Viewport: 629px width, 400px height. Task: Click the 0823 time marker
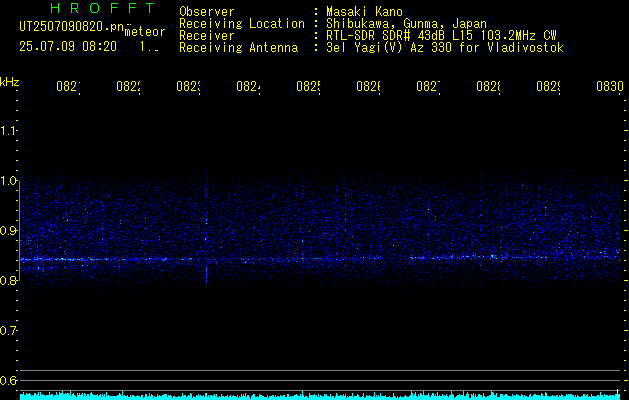(x=188, y=87)
